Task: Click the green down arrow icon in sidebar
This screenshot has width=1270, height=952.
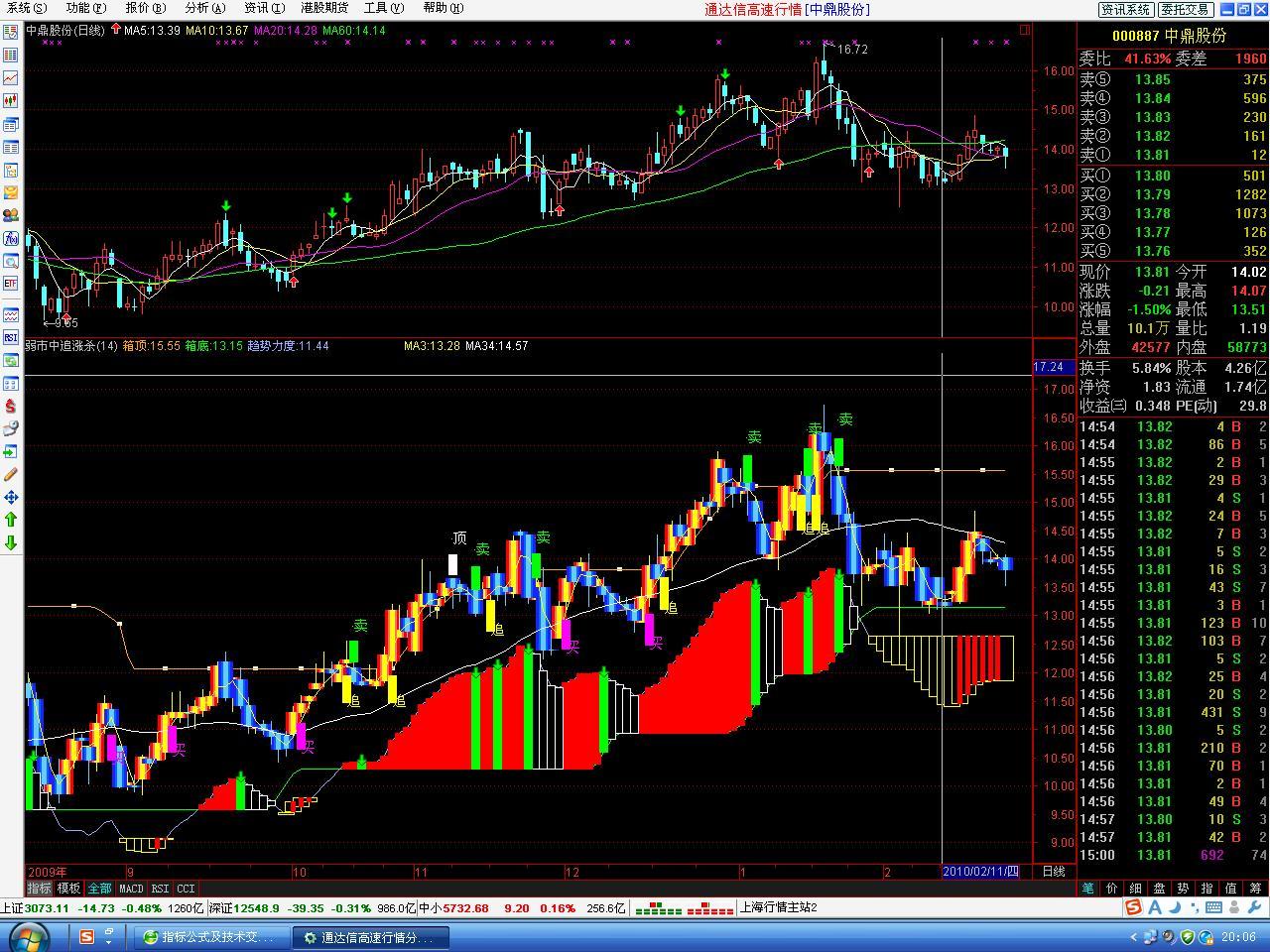Action: [x=11, y=542]
